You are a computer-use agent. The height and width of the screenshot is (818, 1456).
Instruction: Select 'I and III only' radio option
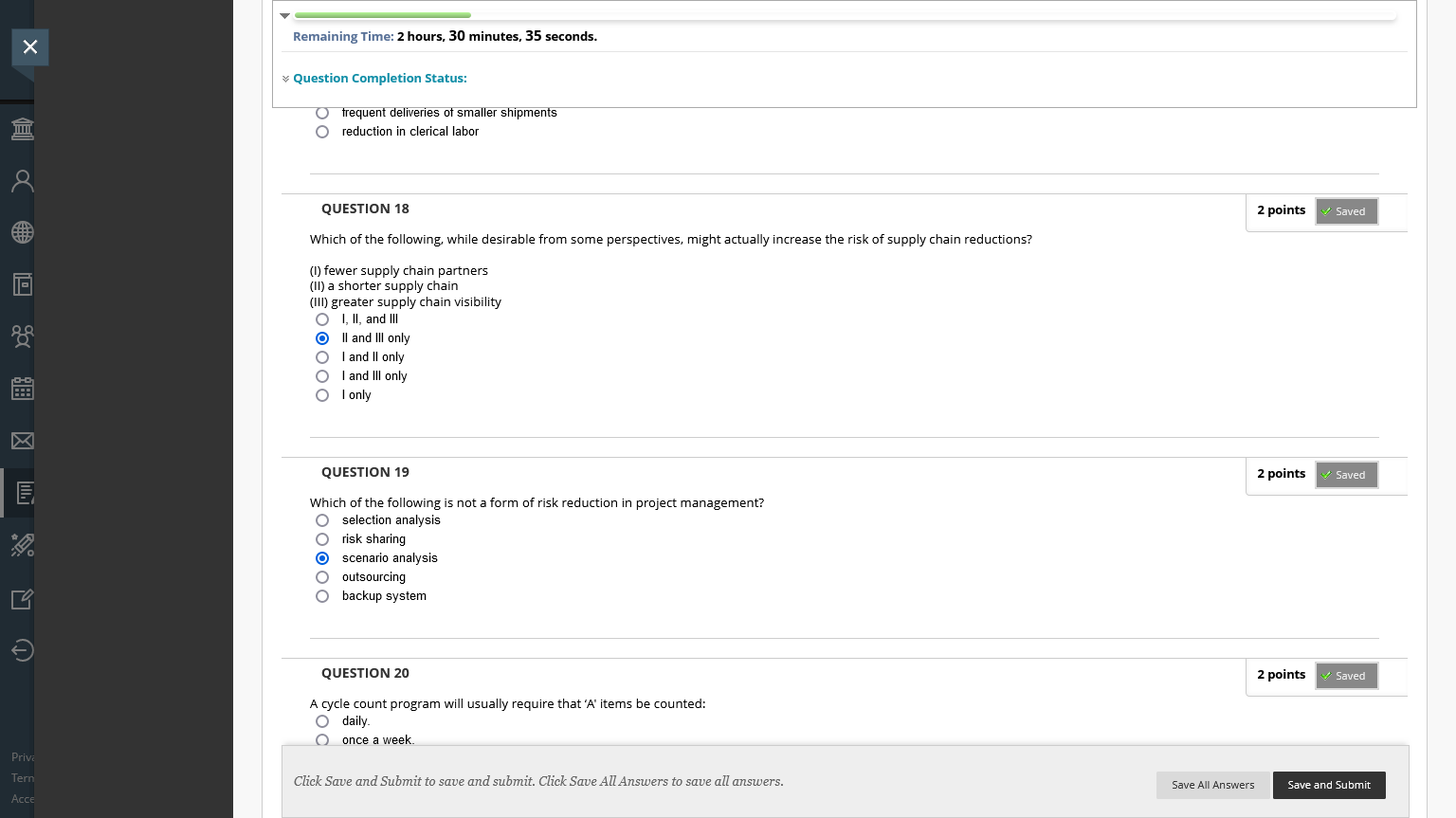point(322,376)
